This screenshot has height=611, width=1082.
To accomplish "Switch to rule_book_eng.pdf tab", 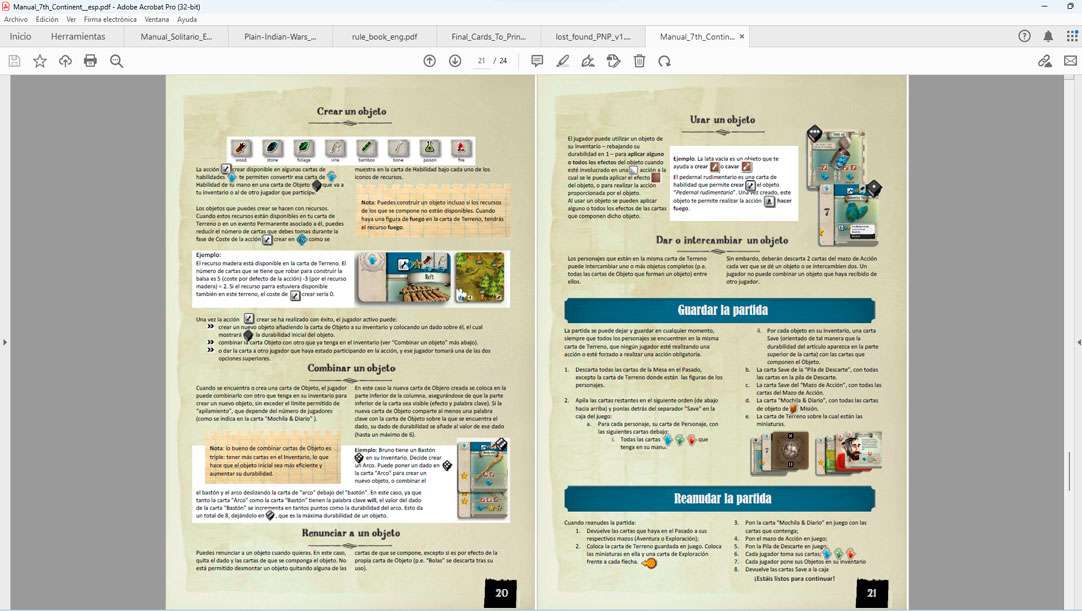I will pos(384,37).
